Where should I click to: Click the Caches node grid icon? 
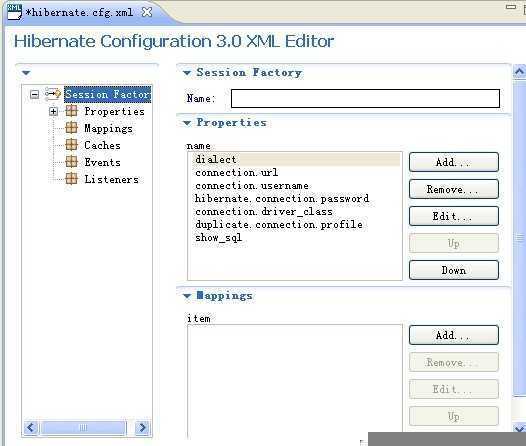click(71, 145)
